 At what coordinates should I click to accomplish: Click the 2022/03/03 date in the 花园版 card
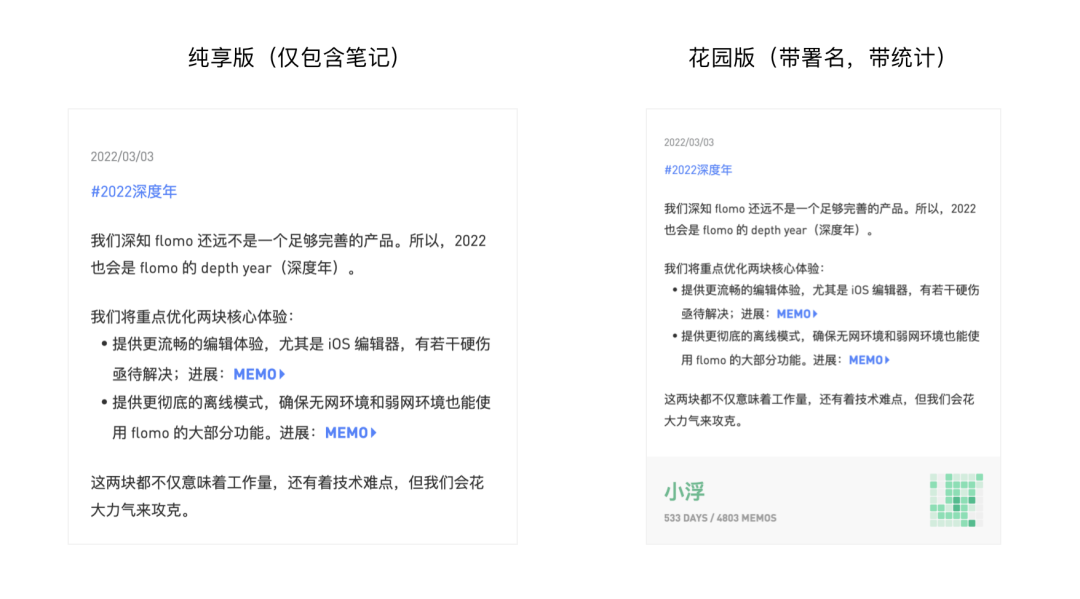tap(689, 143)
